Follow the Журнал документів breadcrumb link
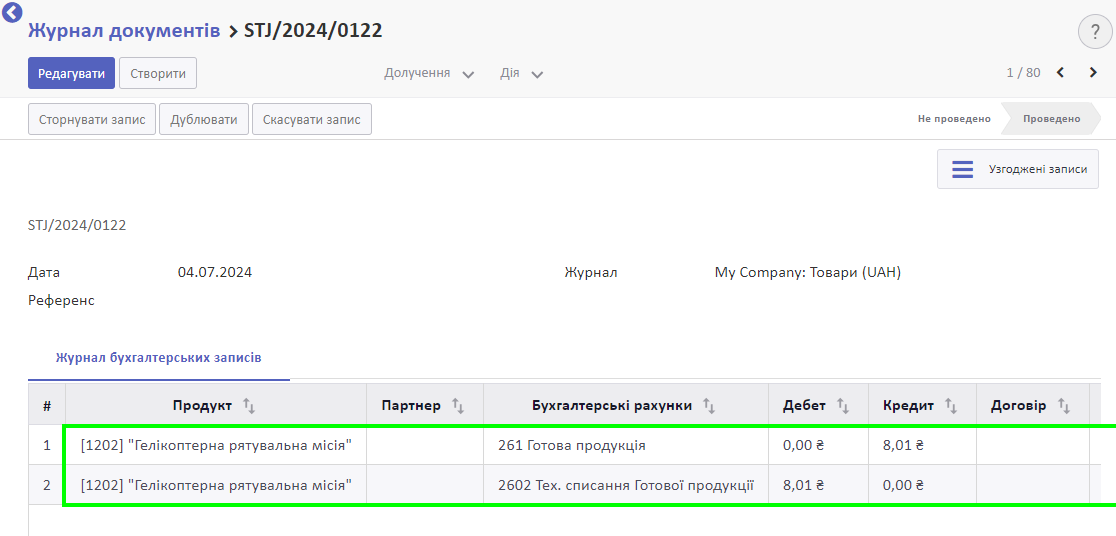Viewport: 1116px width, 536px height. pyautogui.click(x=124, y=31)
